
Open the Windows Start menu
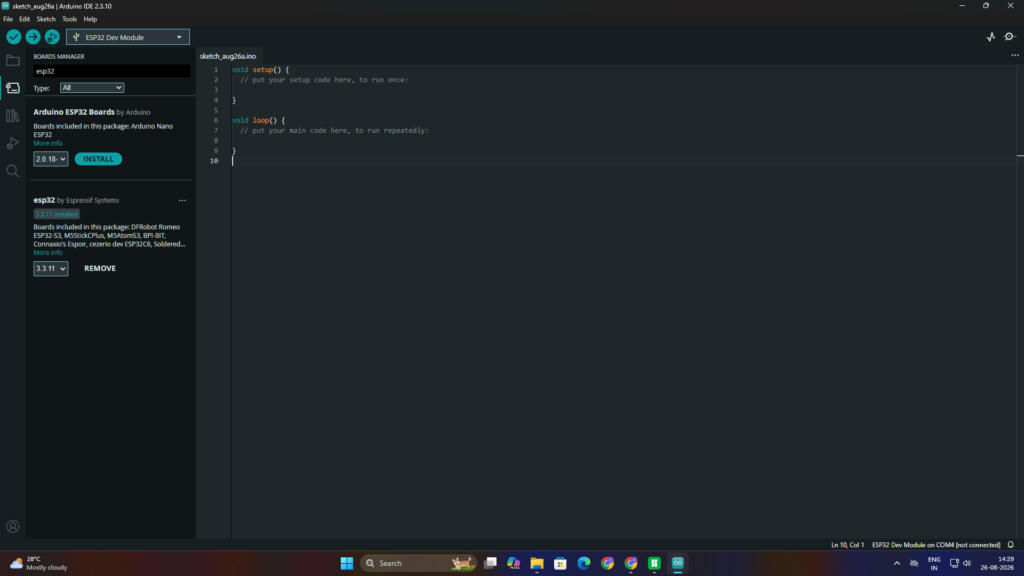[347, 563]
